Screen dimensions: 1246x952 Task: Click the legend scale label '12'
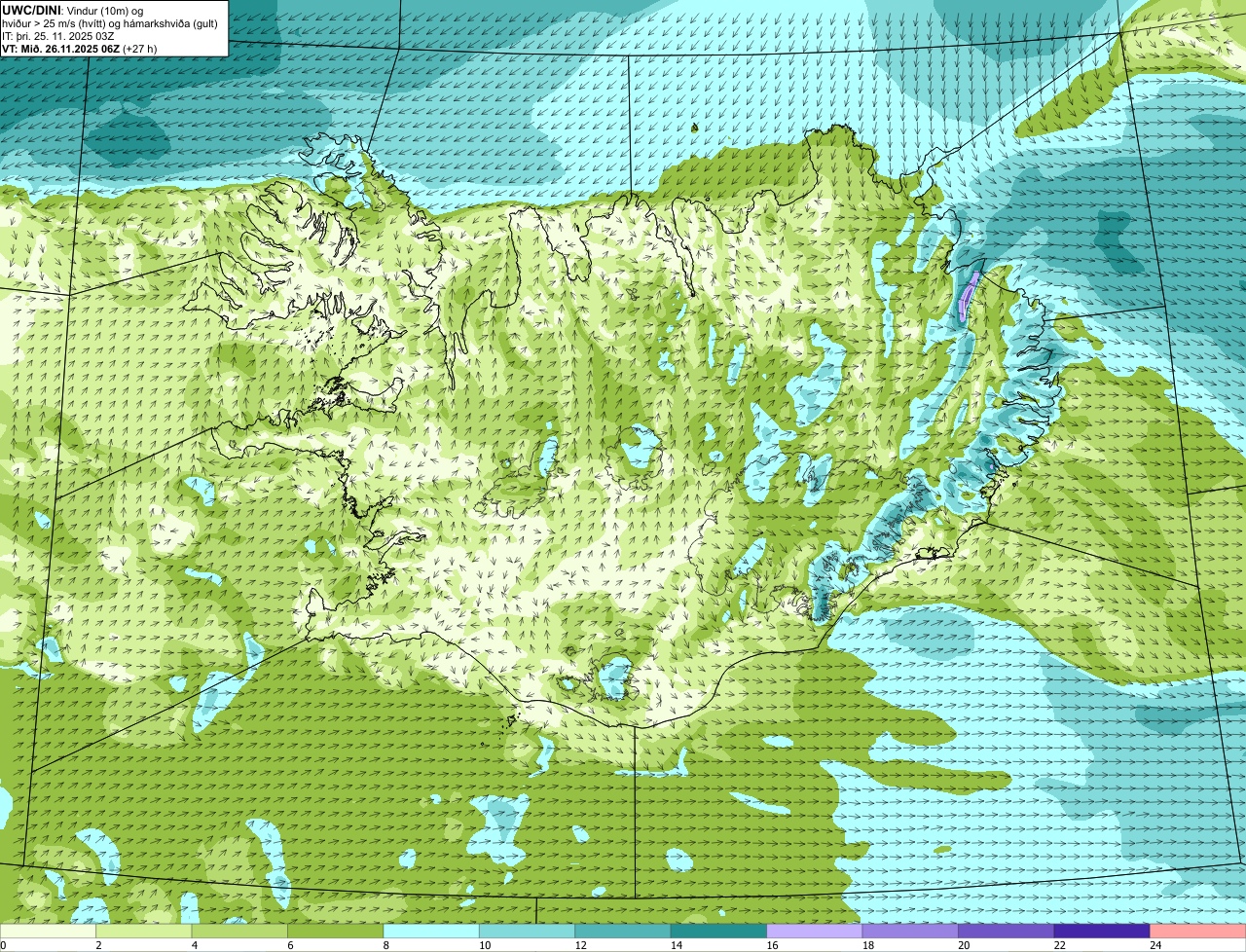tap(579, 945)
